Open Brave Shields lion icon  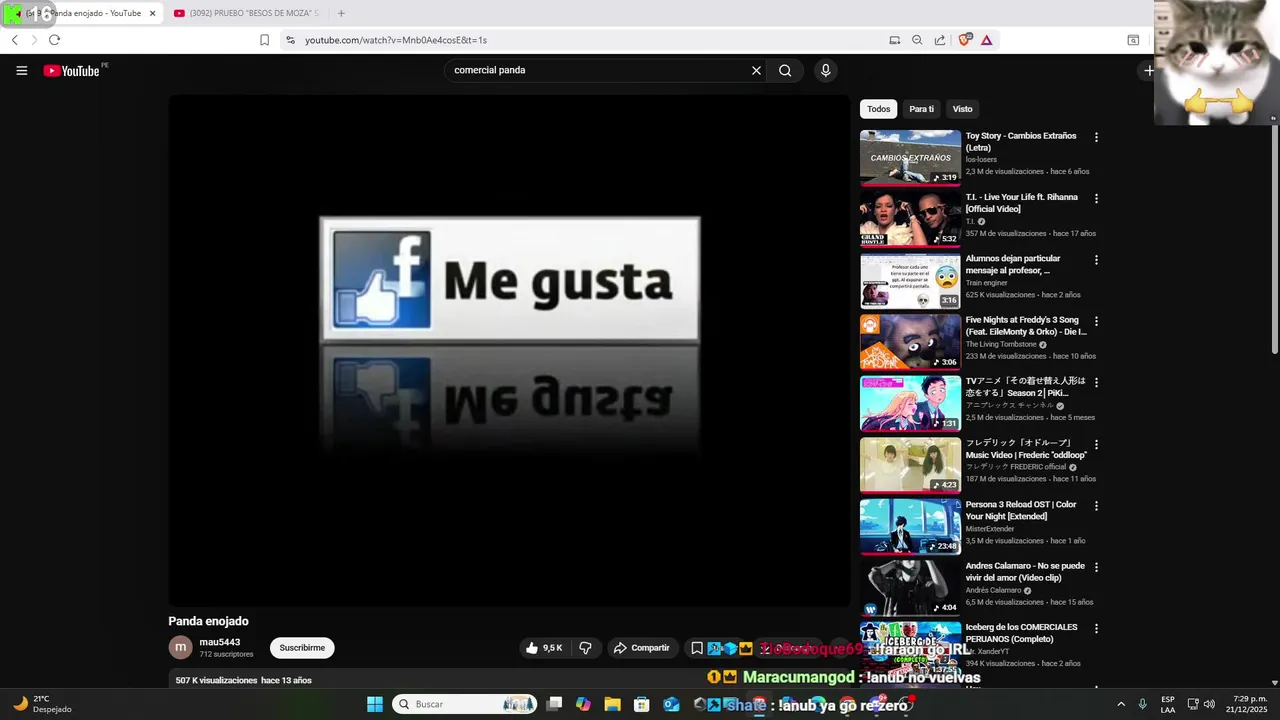965,40
